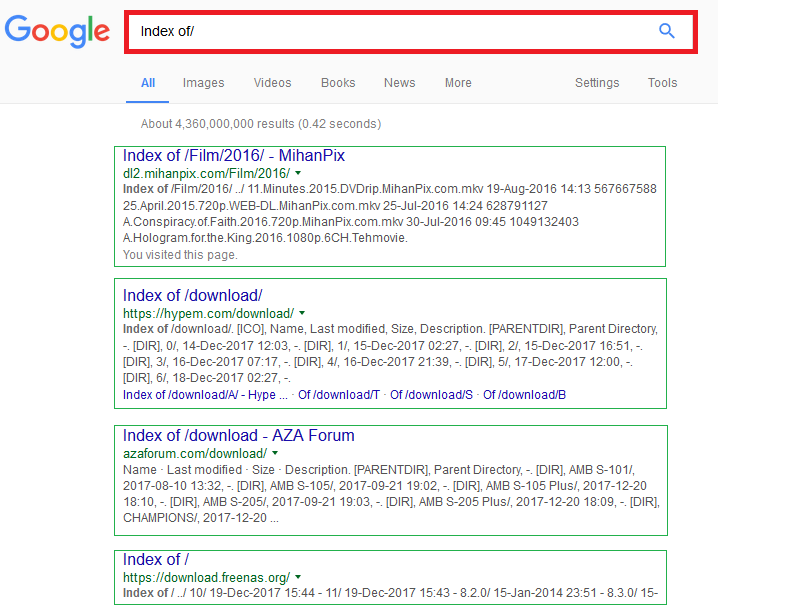The image size is (785, 605).
Task: Switch to the Images tab
Action: click(x=203, y=83)
